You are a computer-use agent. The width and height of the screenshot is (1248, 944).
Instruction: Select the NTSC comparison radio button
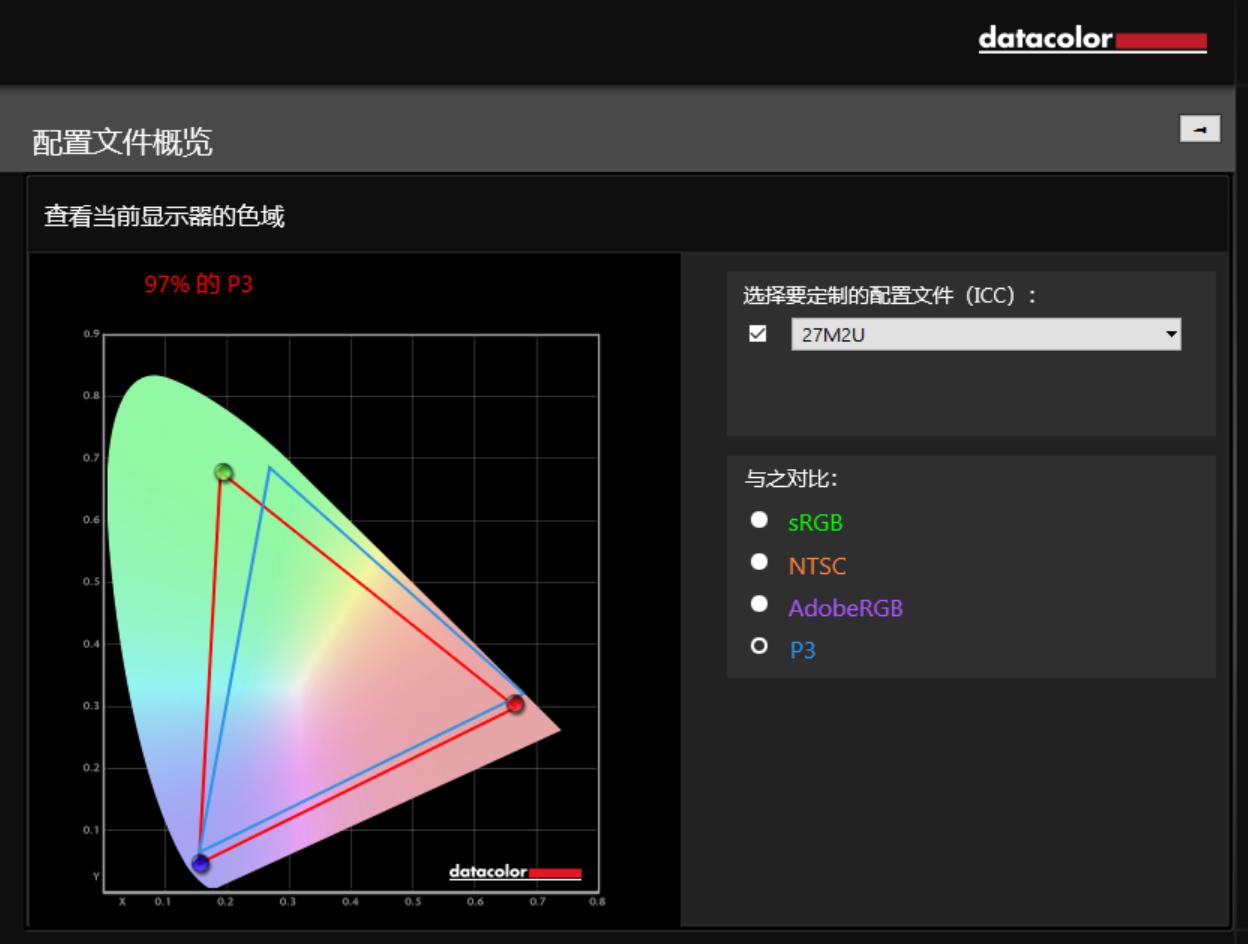(759, 562)
